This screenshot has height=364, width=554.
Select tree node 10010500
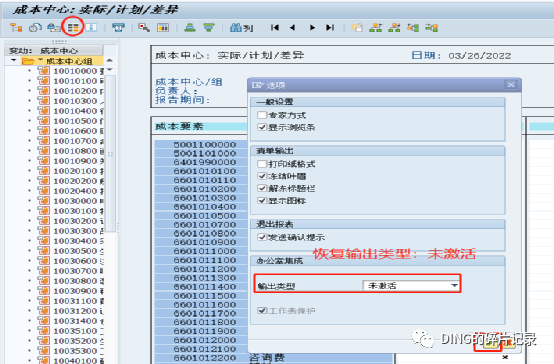(x=75, y=121)
